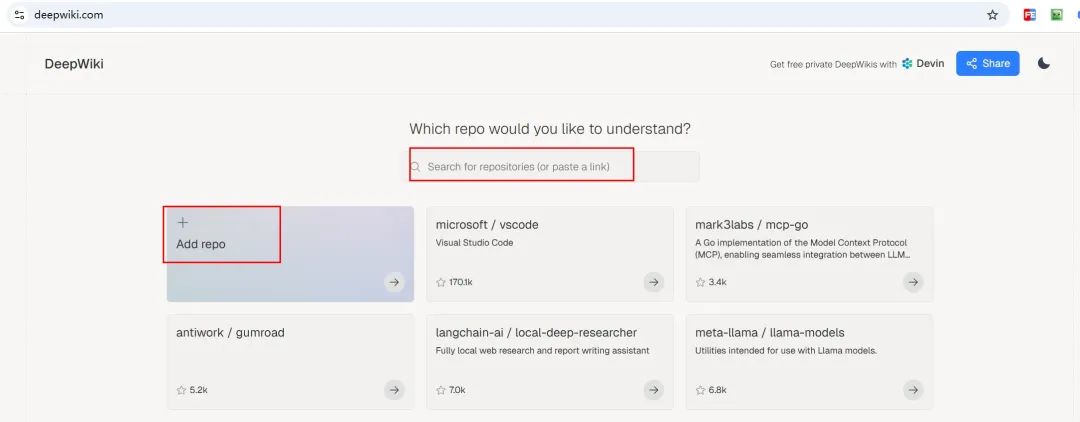Bookmark this page with the star icon

tap(993, 14)
